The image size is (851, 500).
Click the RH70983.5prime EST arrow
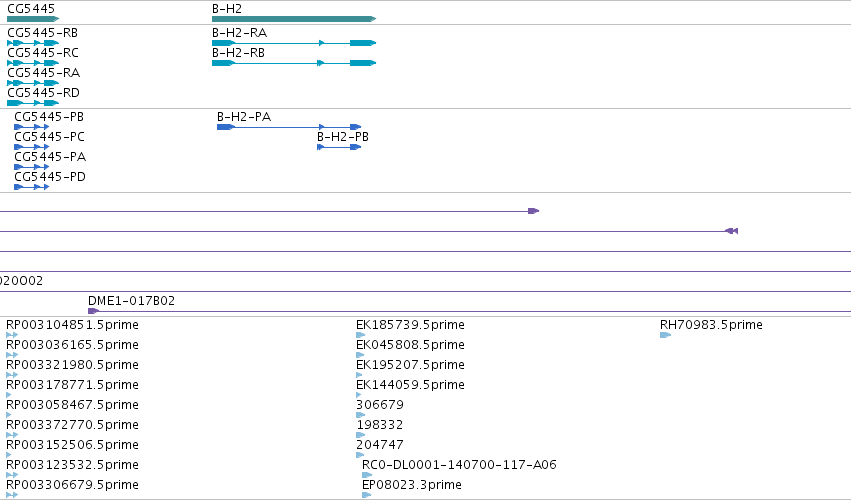pyautogui.click(x=665, y=335)
